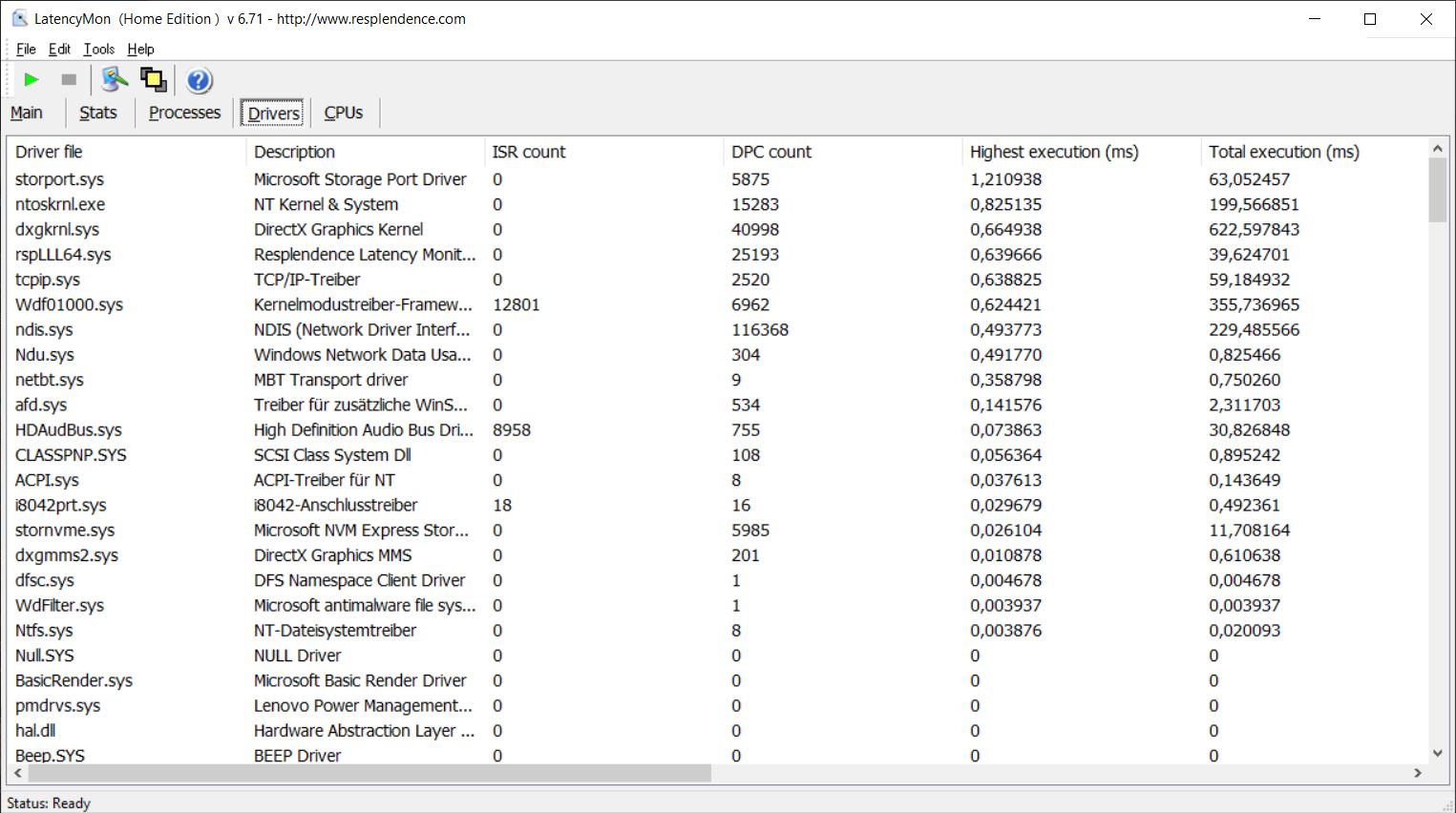Click the vertical scrollbar up arrow
The image size is (1456, 813).
tap(1438, 148)
